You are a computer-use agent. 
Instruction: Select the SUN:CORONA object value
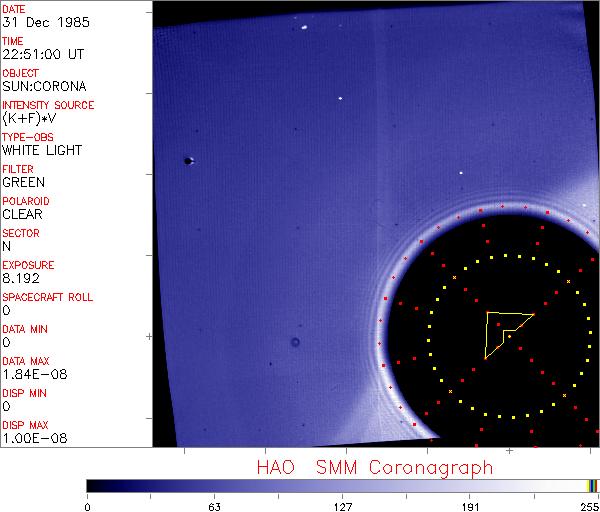(46, 87)
